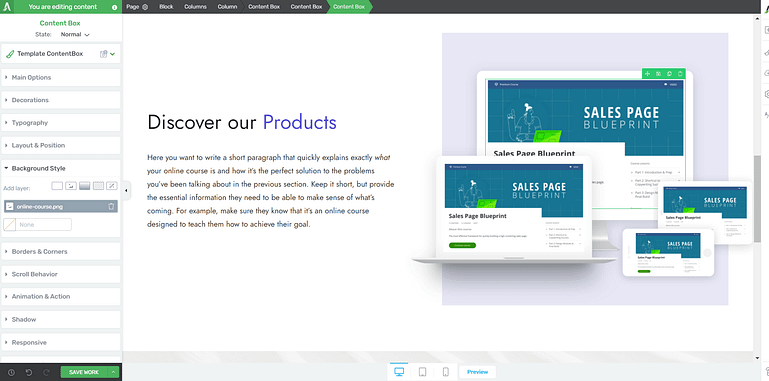Image resolution: width=769 pixels, height=381 pixels.
Task: Click the None color swatch
Action: pyautogui.click(x=9, y=225)
